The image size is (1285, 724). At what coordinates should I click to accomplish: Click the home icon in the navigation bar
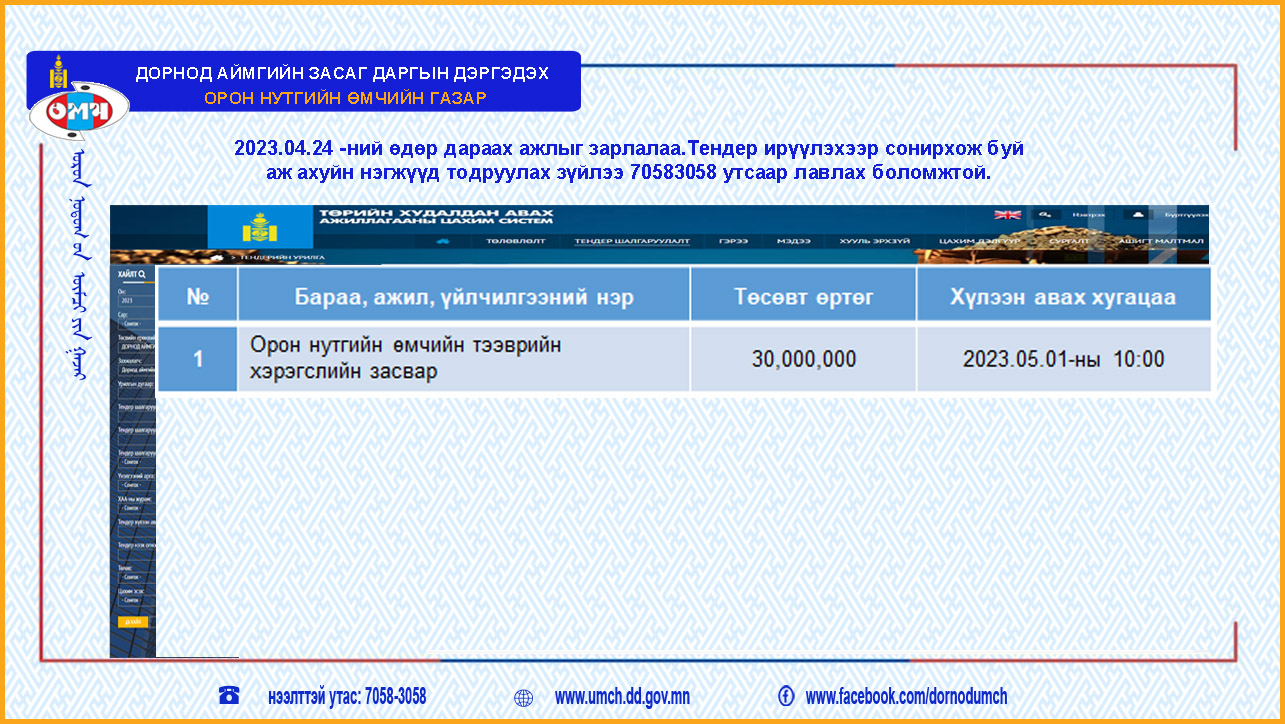[x=443, y=242]
